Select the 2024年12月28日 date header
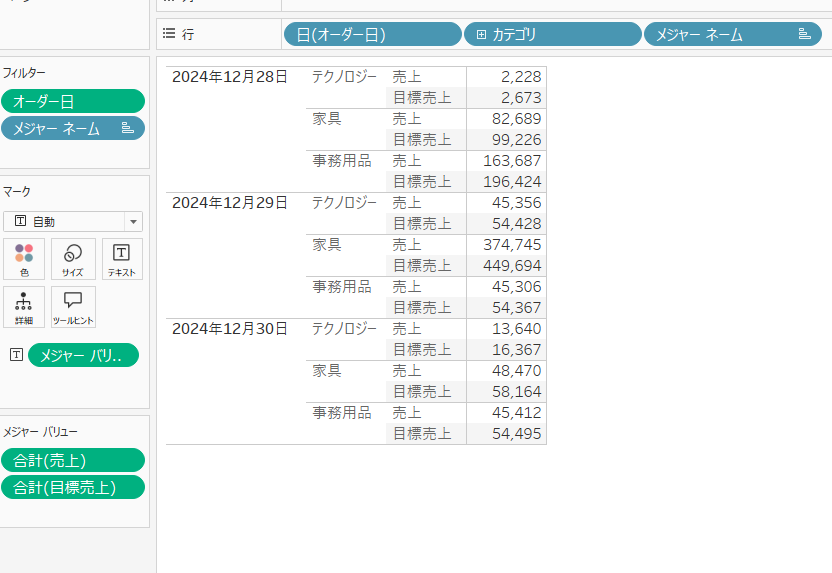 click(229, 77)
